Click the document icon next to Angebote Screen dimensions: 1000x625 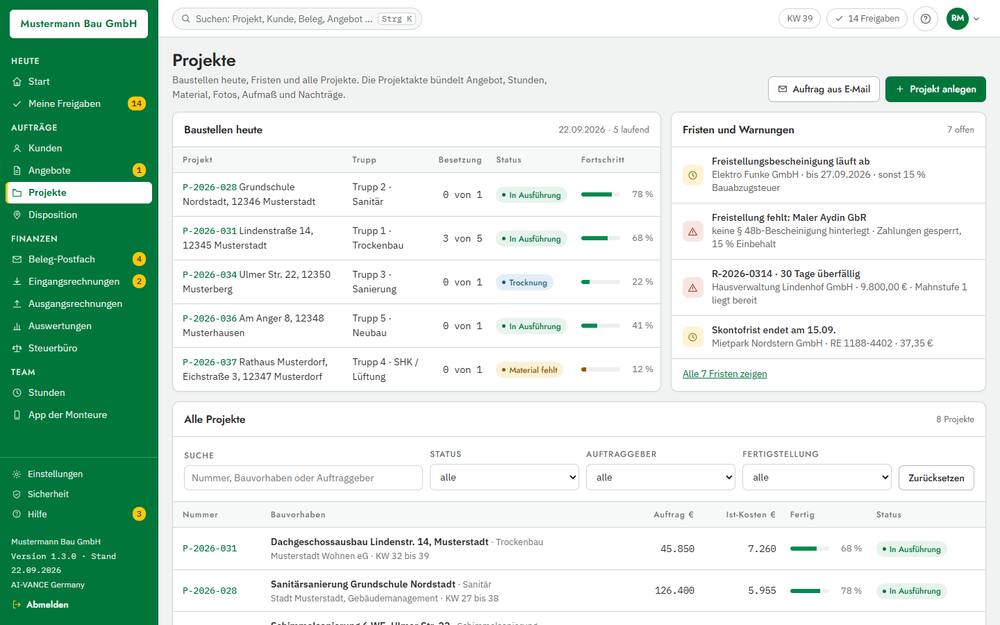point(17,170)
